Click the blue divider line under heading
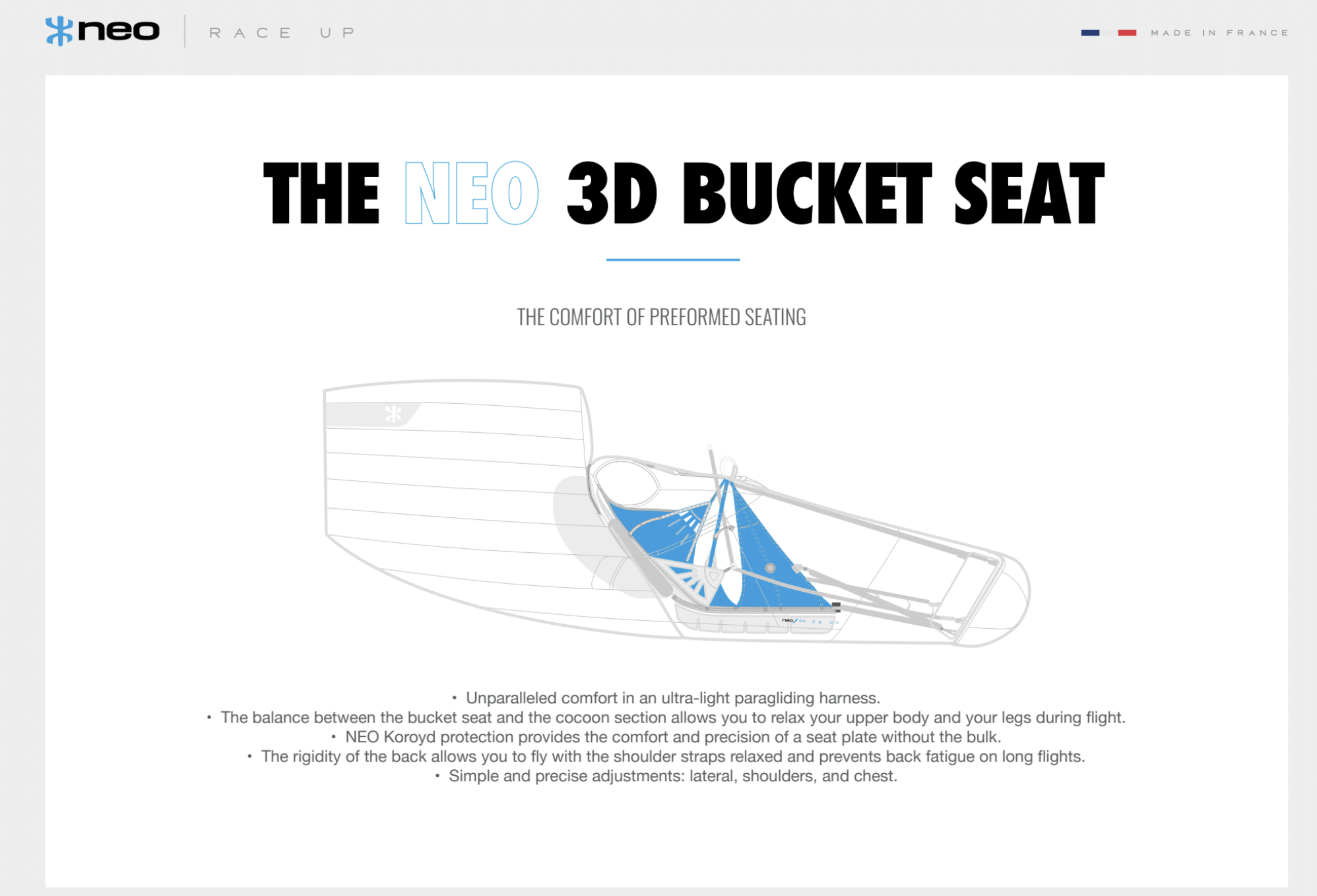 [672, 260]
